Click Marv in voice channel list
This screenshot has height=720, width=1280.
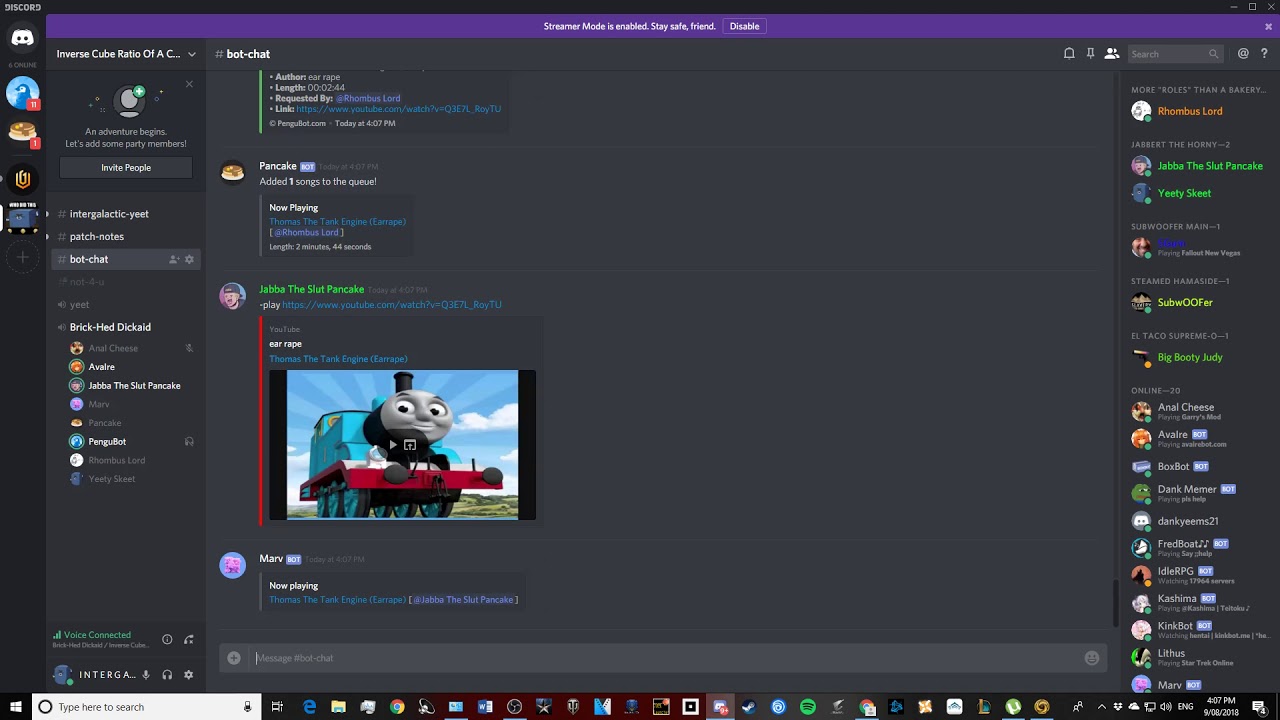click(99, 404)
